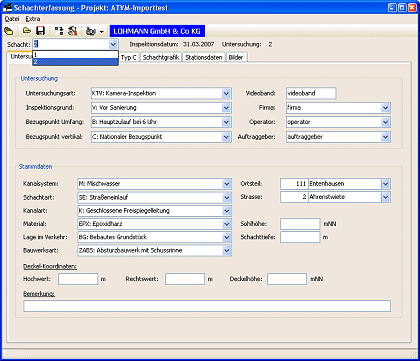Open the small arrow next to the camera icon
The image size is (420, 361).
pyautogui.click(x=102, y=32)
